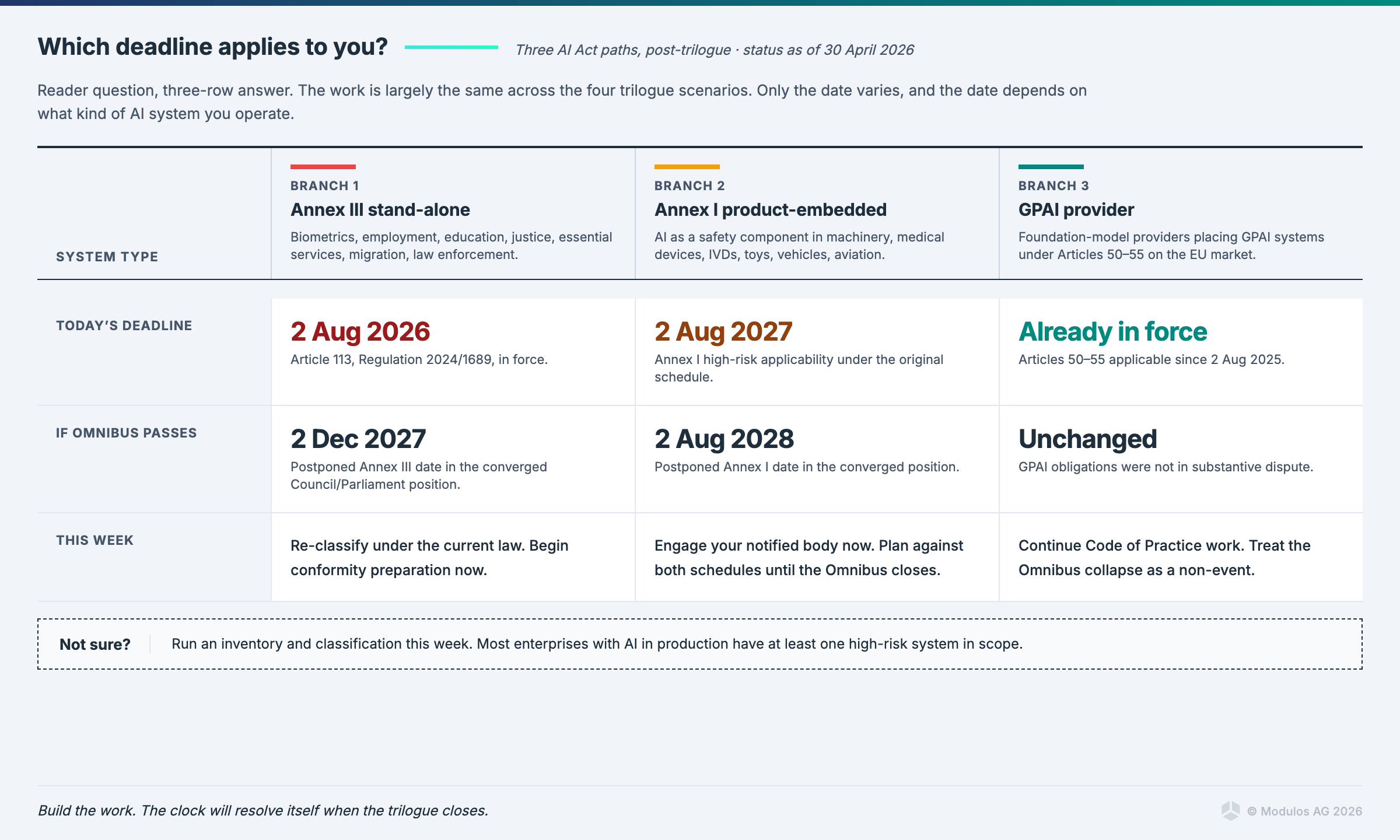This screenshot has width=1400, height=840.
Task: Click the cyan line beside the title
Action: [452, 47]
